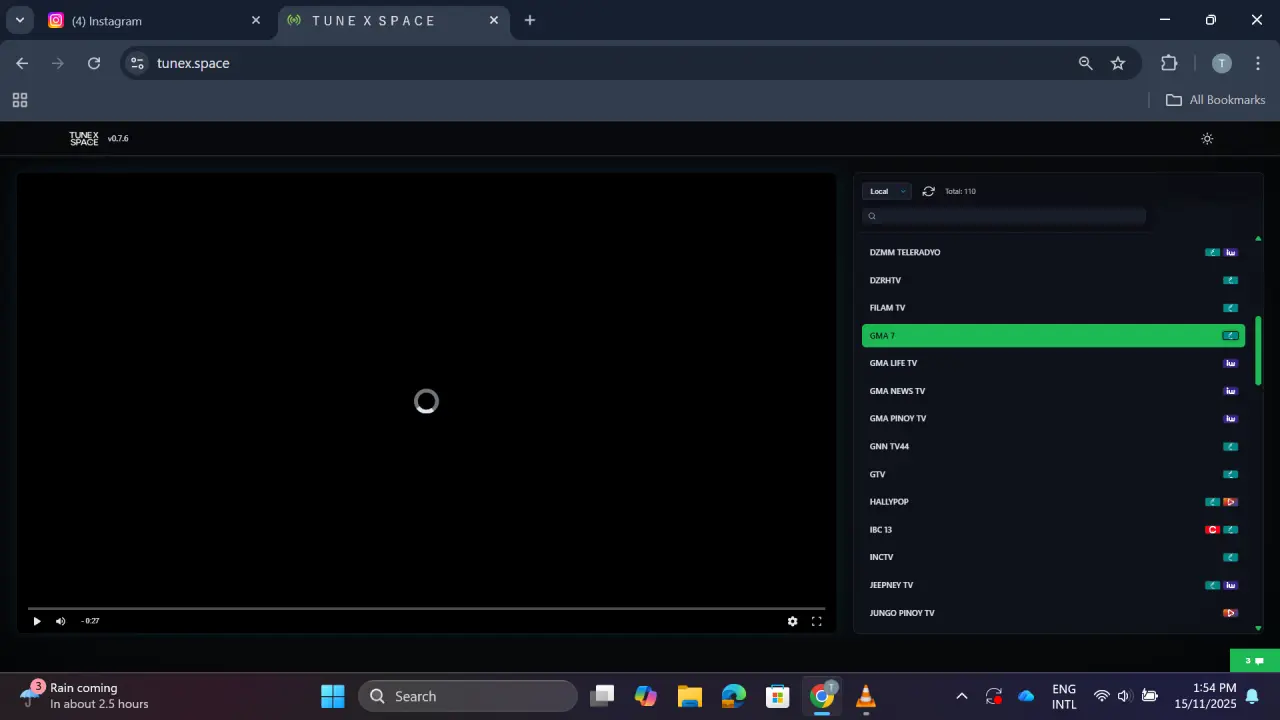Click teal source badge on GMA 7

1231,336
